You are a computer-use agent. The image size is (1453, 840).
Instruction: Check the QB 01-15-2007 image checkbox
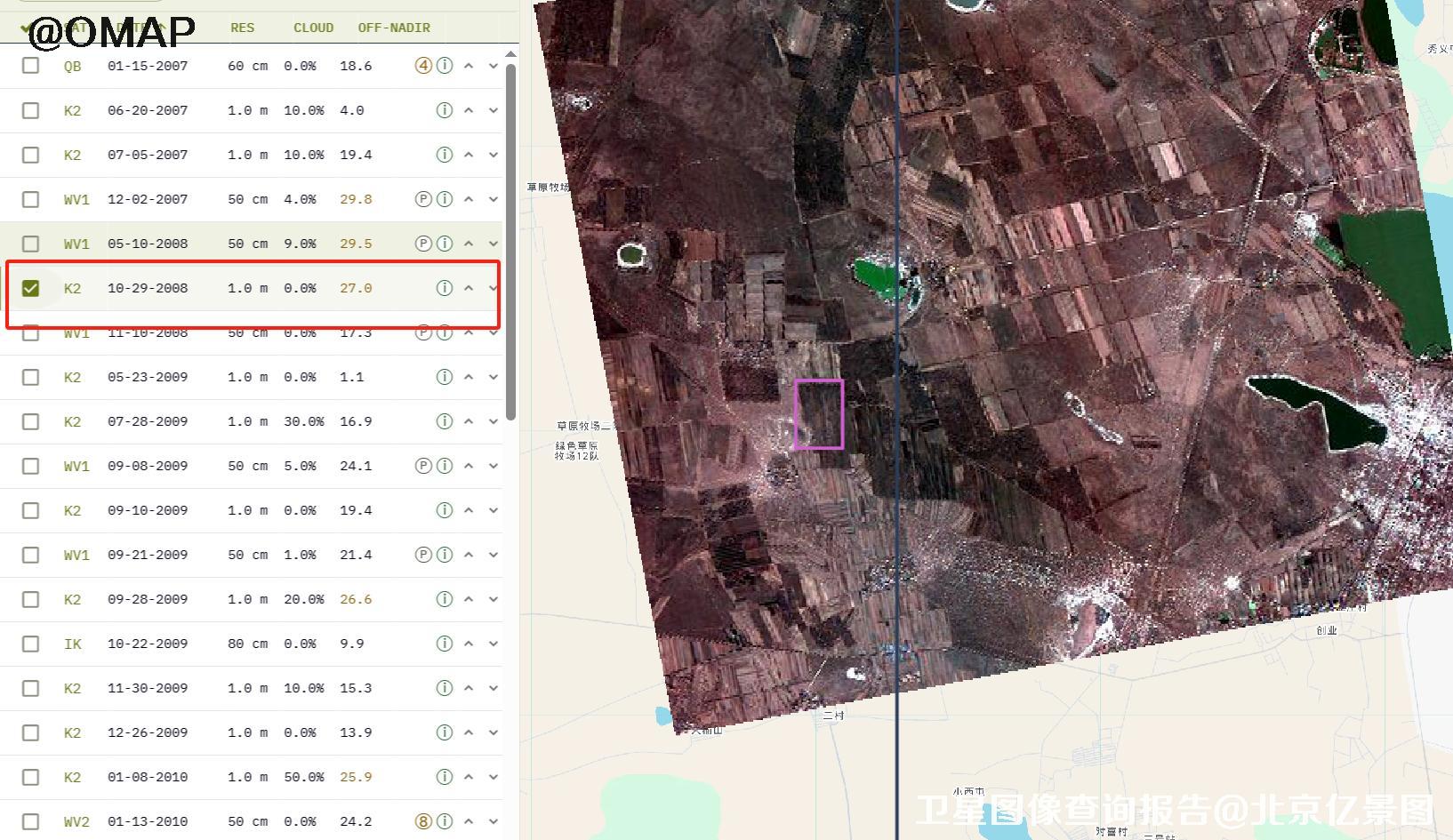point(31,66)
